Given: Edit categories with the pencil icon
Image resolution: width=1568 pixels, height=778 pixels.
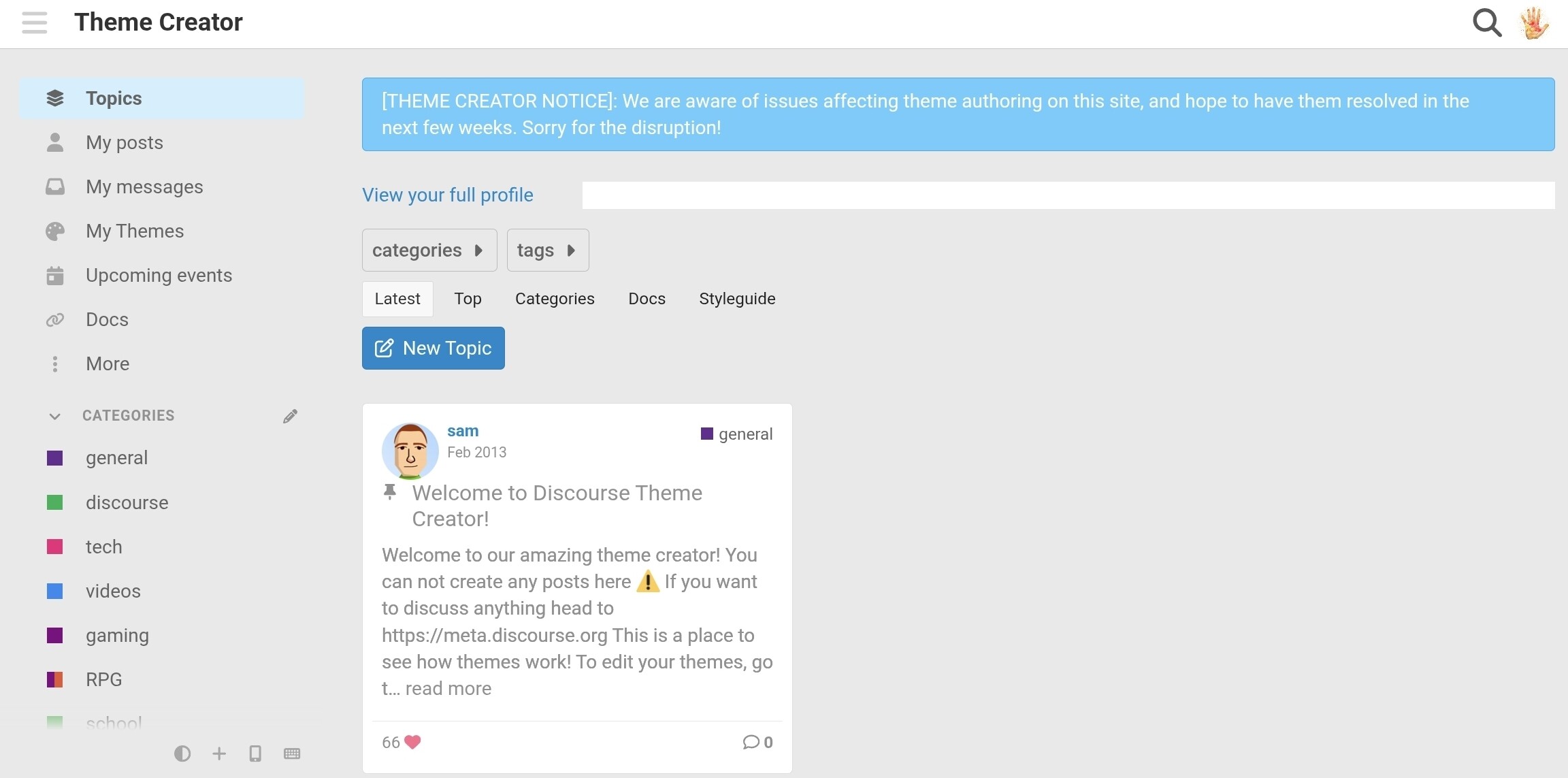Looking at the screenshot, I should click(x=291, y=416).
